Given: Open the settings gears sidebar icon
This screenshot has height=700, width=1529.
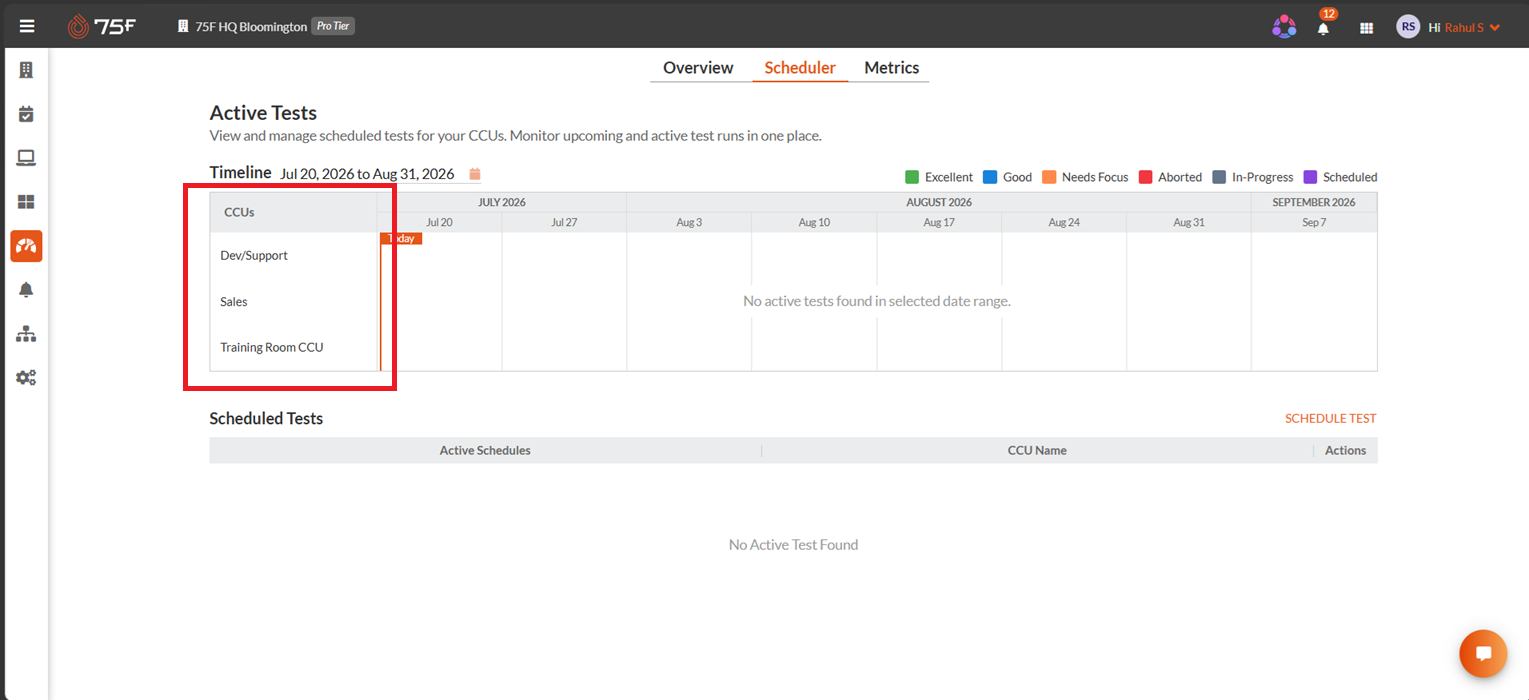Looking at the screenshot, I should click(x=26, y=378).
